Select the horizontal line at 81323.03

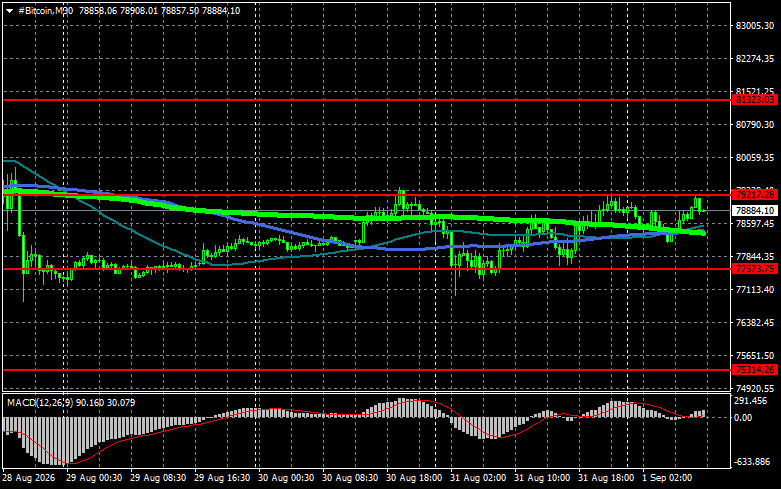[x=367, y=100]
